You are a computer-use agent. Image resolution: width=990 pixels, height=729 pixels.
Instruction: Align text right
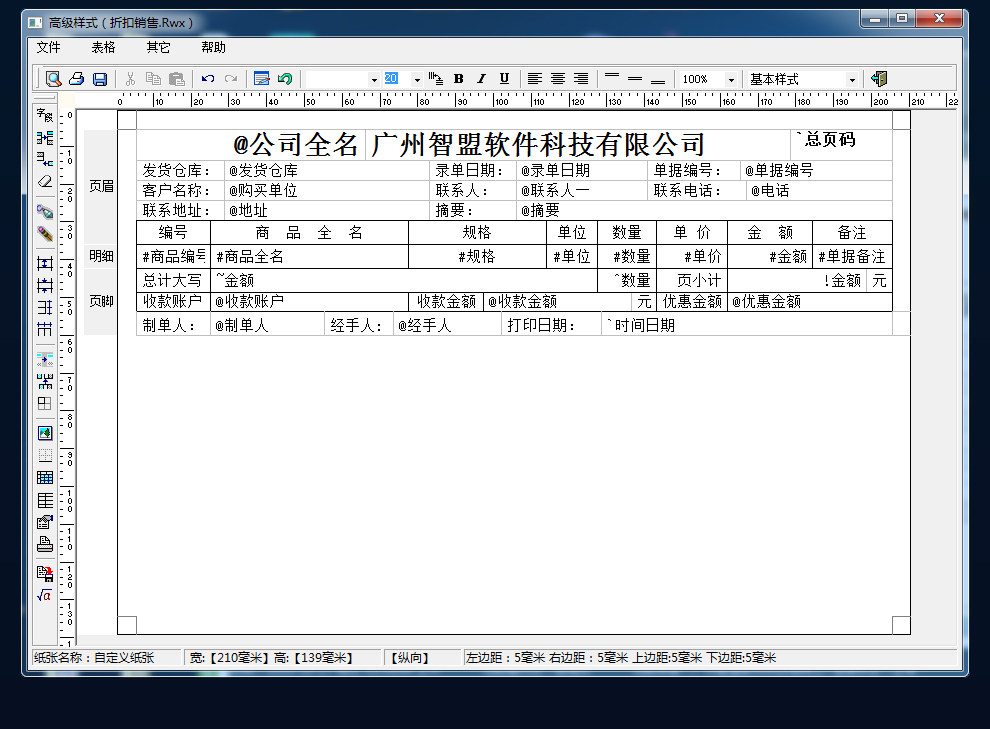(581, 79)
